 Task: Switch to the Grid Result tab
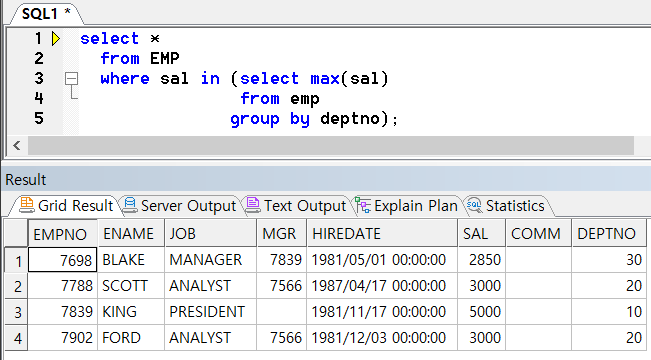[x=66, y=206]
